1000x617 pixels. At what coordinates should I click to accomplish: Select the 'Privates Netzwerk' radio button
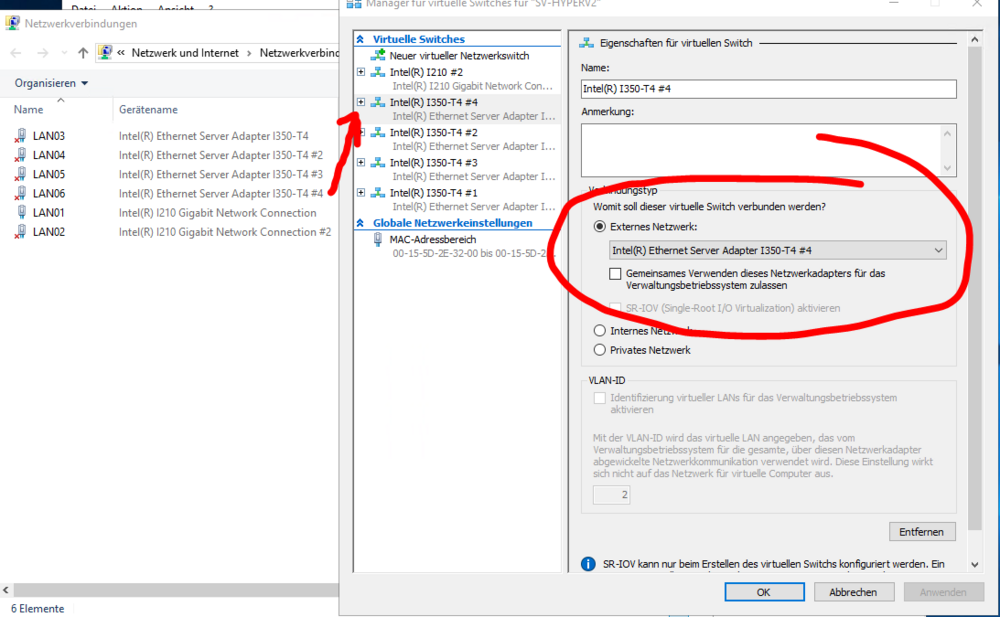pyautogui.click(x=600, y=350)
